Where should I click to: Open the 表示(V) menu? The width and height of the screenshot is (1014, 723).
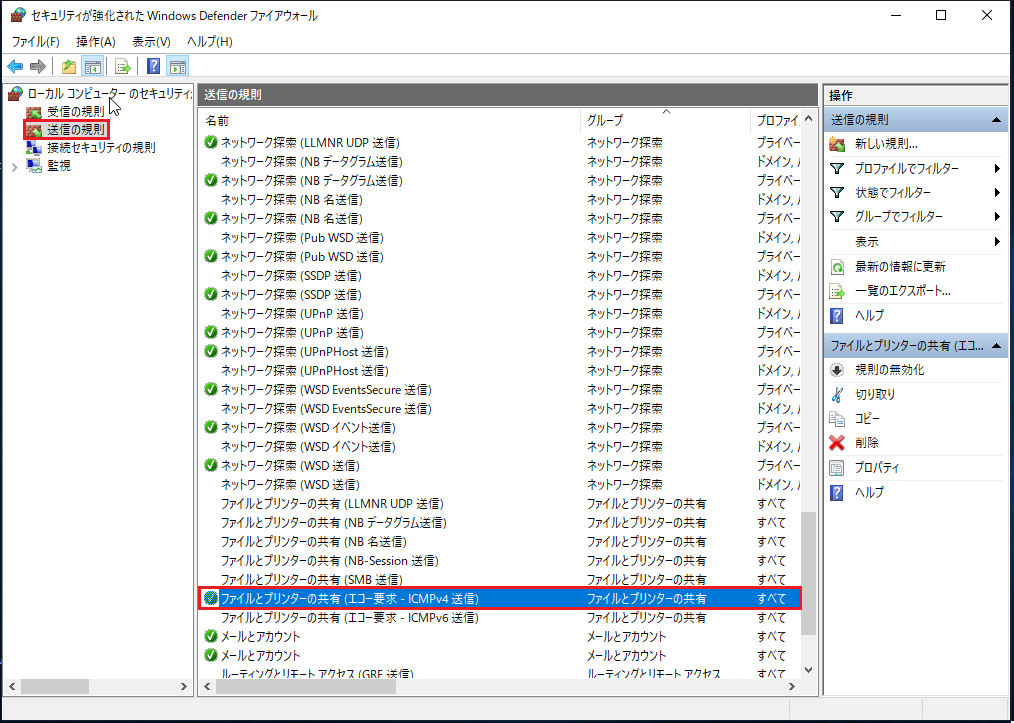tap(151, 42)
